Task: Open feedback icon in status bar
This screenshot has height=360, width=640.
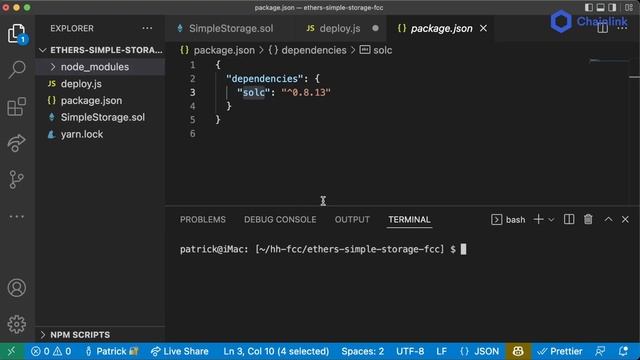Action: pos(600,351)
